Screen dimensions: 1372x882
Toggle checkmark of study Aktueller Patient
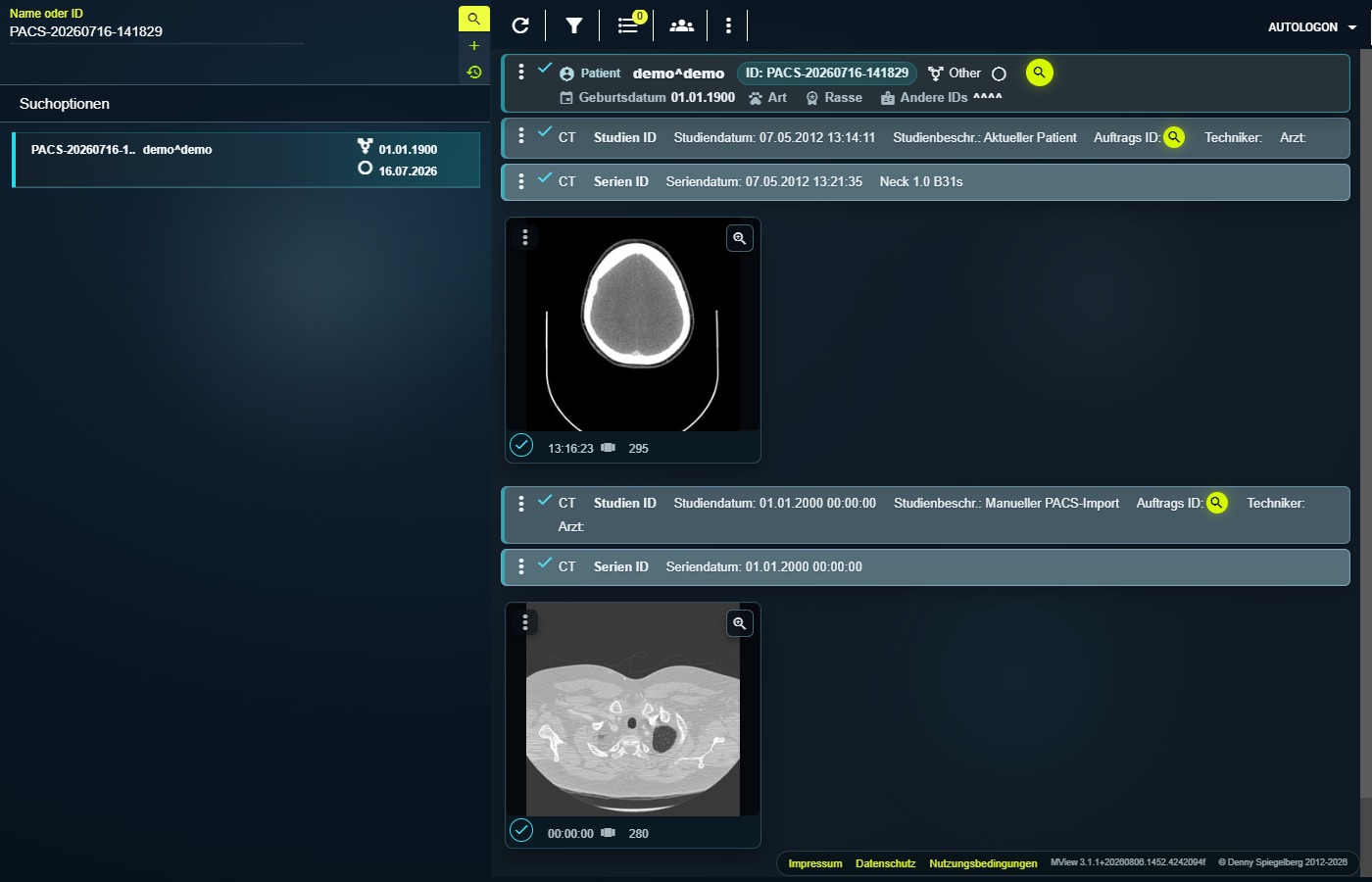pos(545,132)
